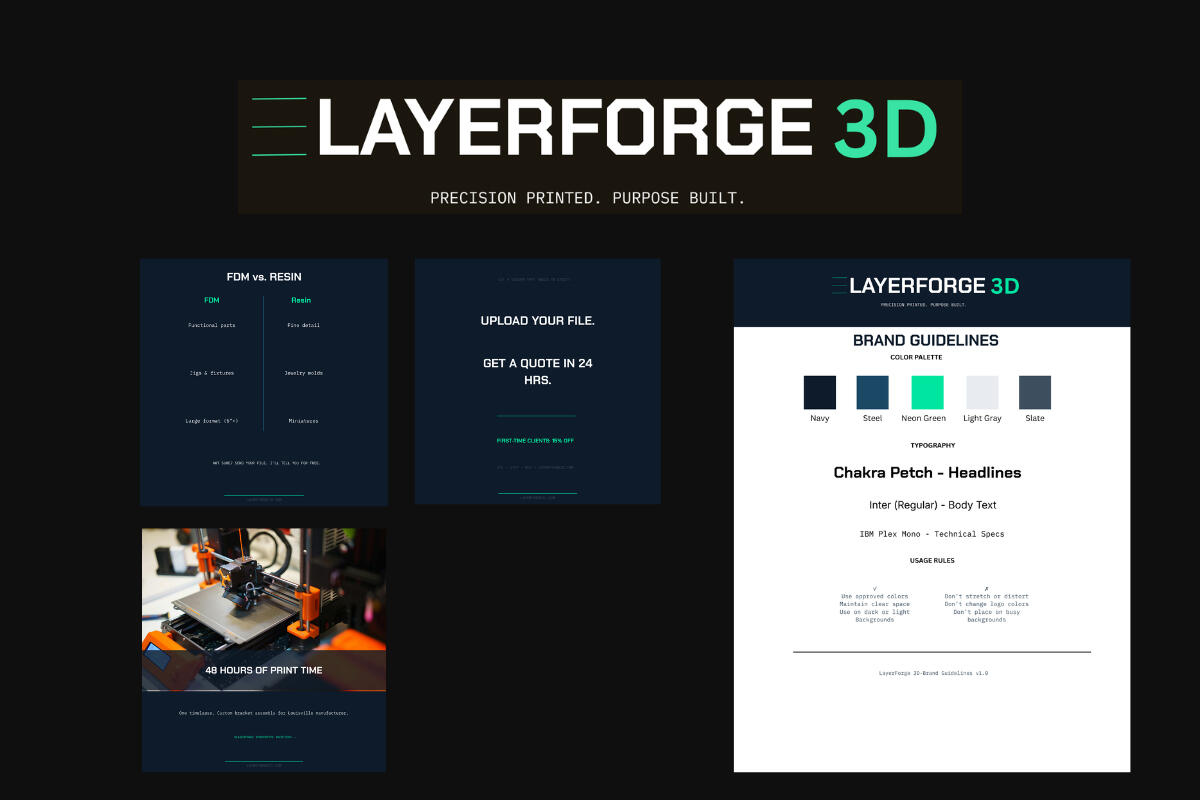Click the First-Time Clients 15% Off text
Image resolution: width=1200 pixels, height=800 pixels.
[535, 440]
